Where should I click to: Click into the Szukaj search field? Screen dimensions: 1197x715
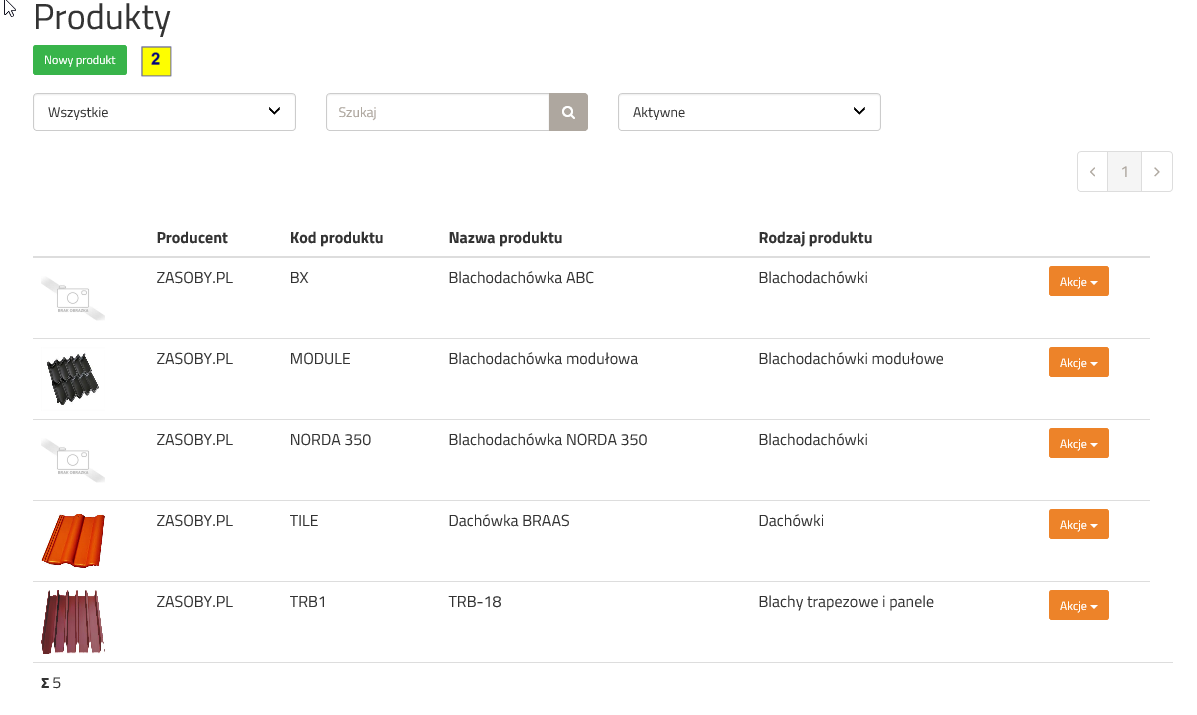437,112
